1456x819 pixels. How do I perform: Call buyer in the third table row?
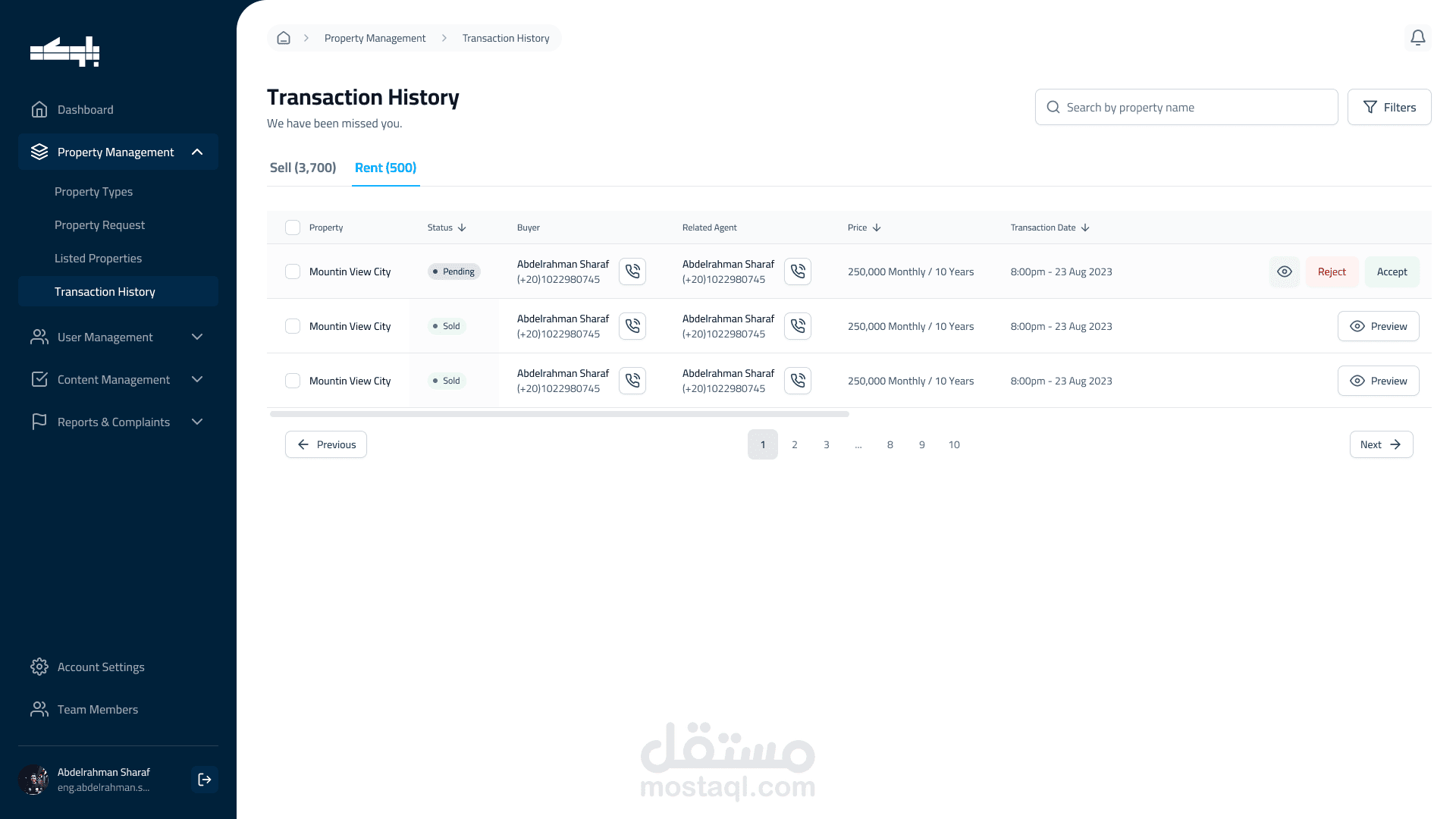pyautogui.click(x=632, y=381)
